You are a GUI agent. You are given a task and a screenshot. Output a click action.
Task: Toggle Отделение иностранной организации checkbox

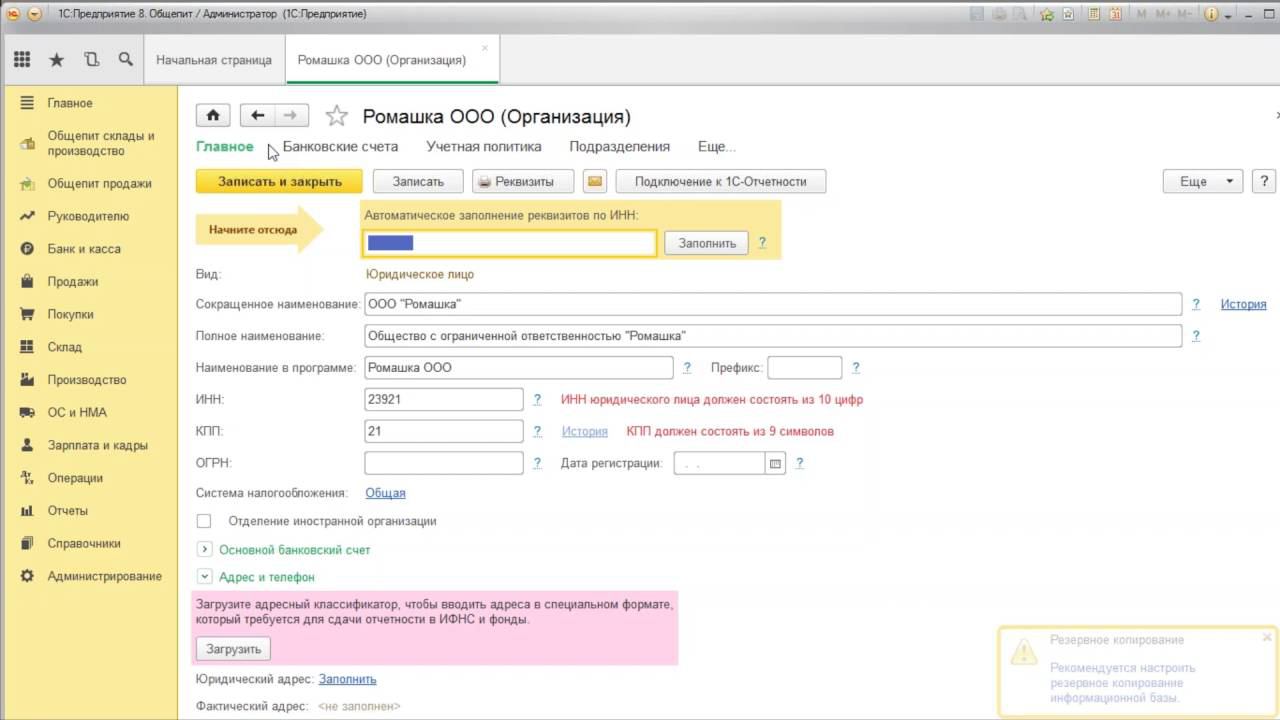click(x=204, y=521)
